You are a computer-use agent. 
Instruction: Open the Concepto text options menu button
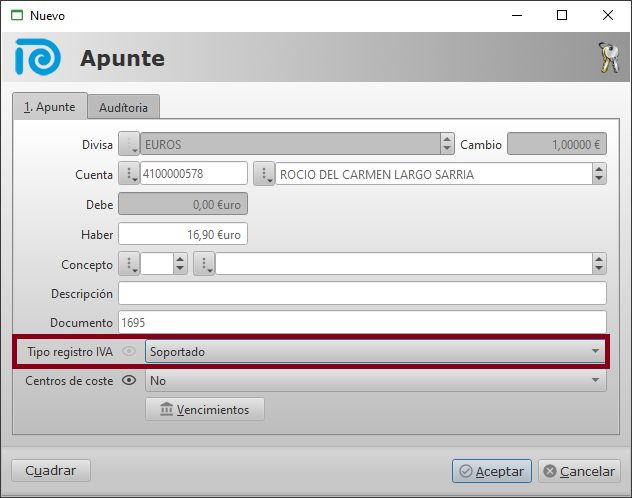click(x=204, y=264)
